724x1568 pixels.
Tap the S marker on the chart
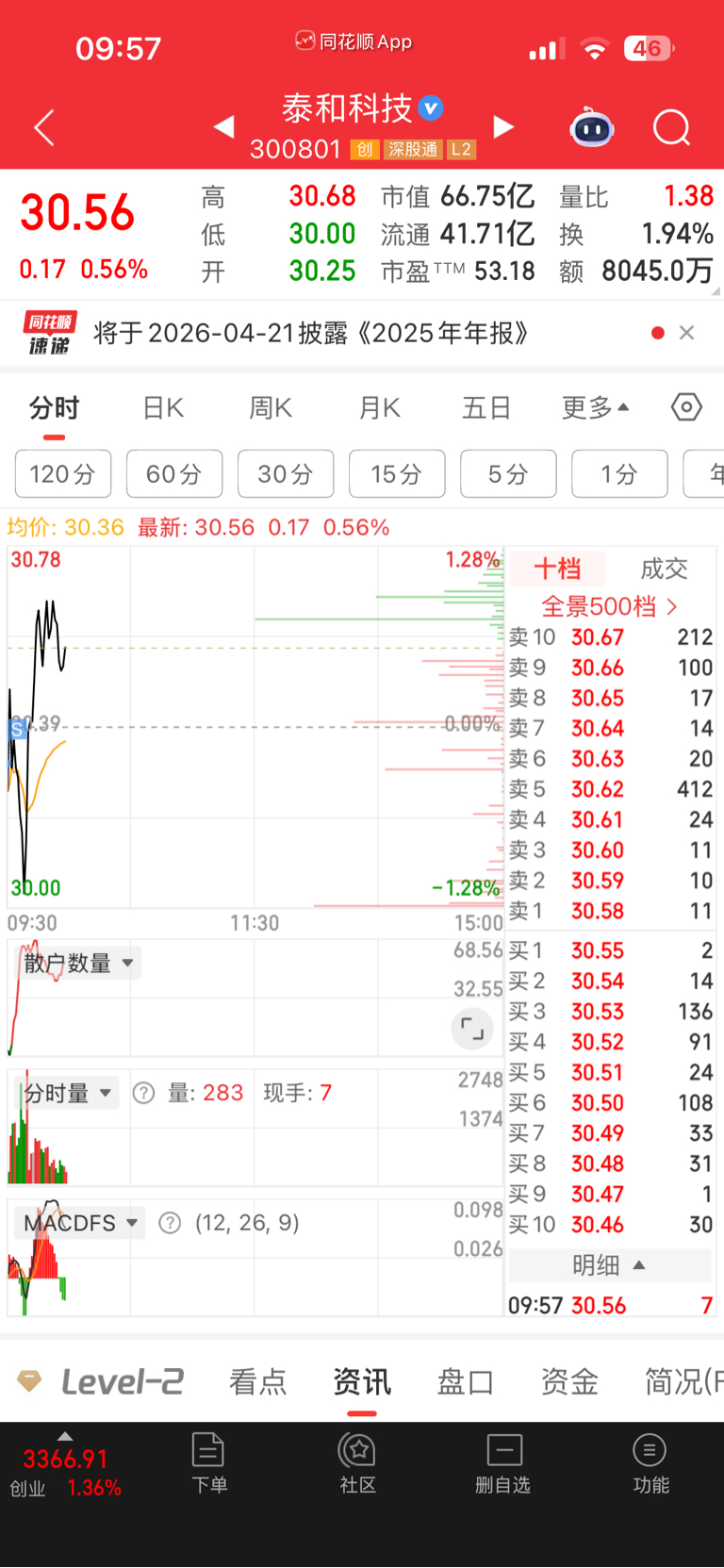[x=16, y=729]
